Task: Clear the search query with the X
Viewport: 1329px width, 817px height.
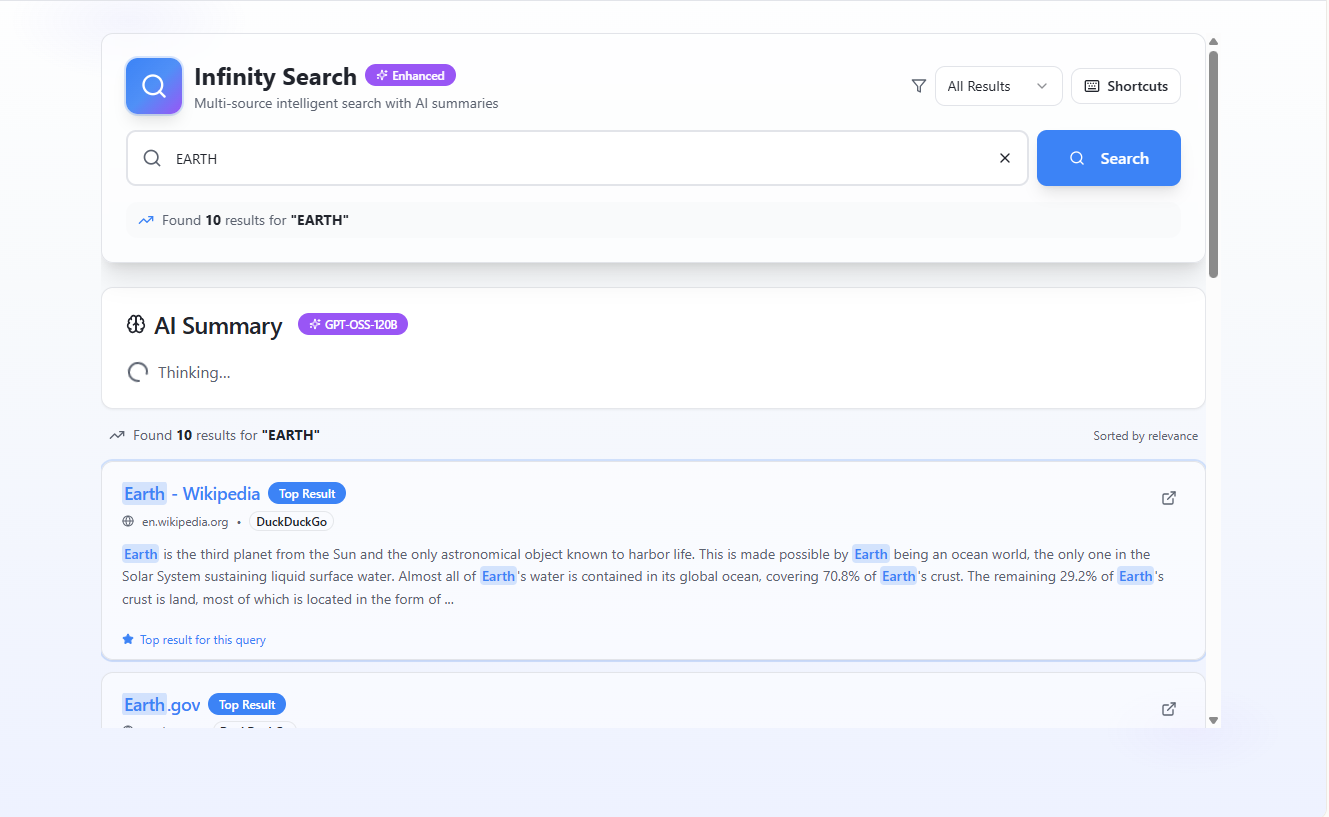Action: click(1004, 157)
